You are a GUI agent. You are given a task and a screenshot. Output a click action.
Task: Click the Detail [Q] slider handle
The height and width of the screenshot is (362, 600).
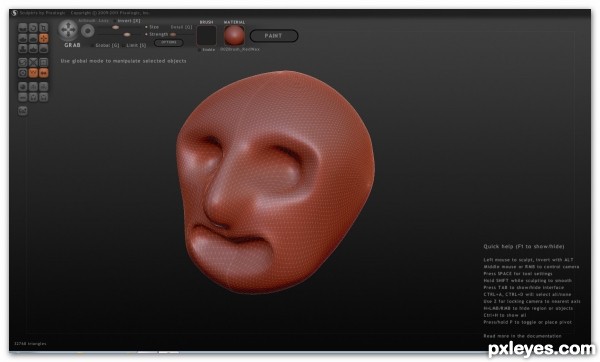coord(173,34)
